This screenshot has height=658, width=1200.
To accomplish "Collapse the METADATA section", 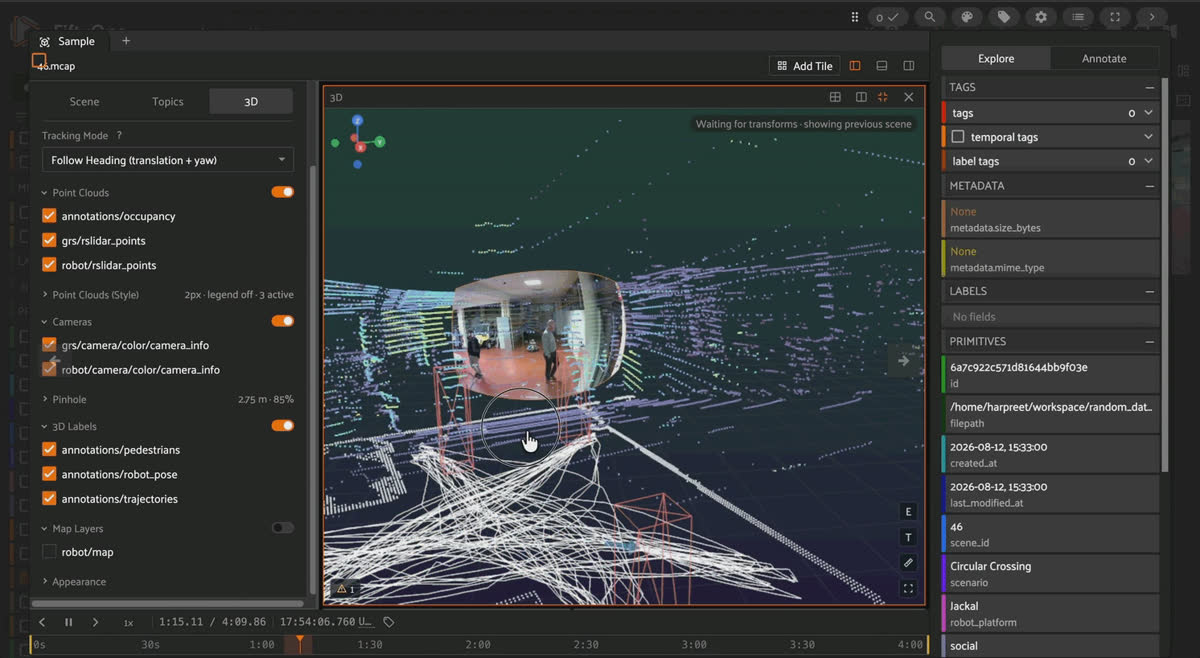I will coord(1149,186).
